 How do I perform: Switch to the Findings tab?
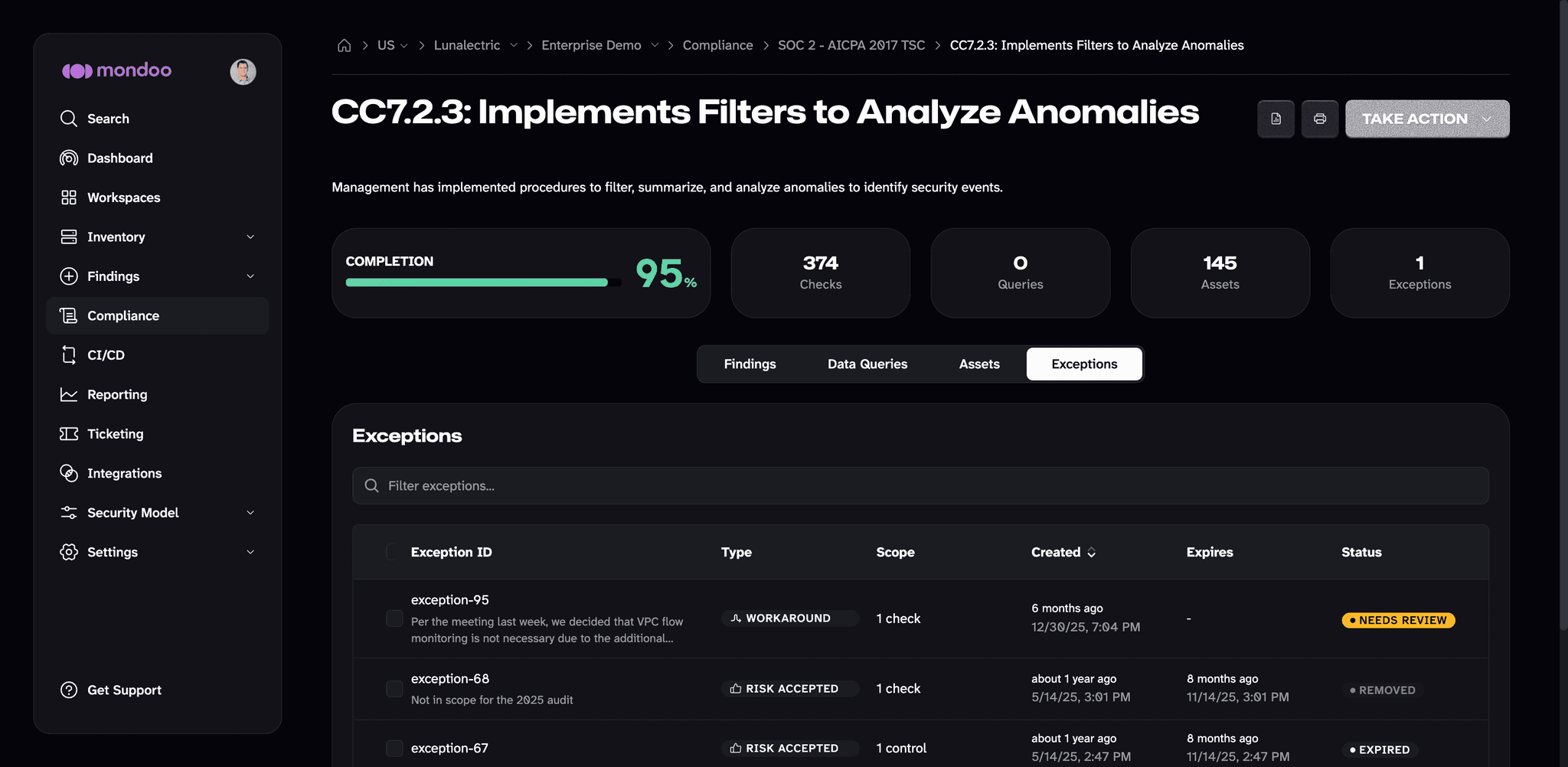click(750, 364)
